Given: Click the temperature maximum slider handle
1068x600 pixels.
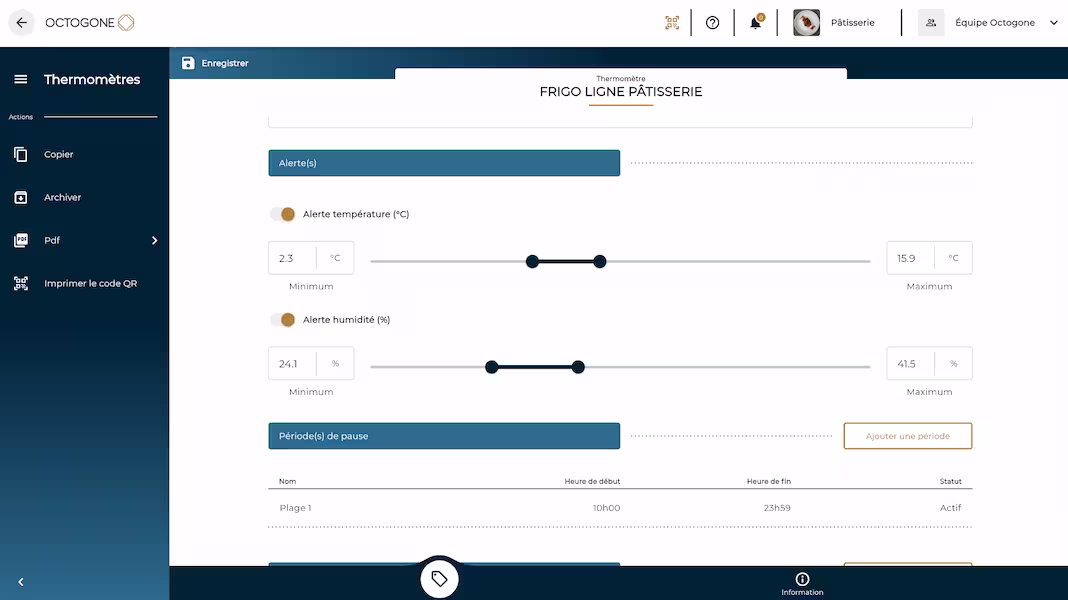Looking at the screenshot, I should click(600, 262).
